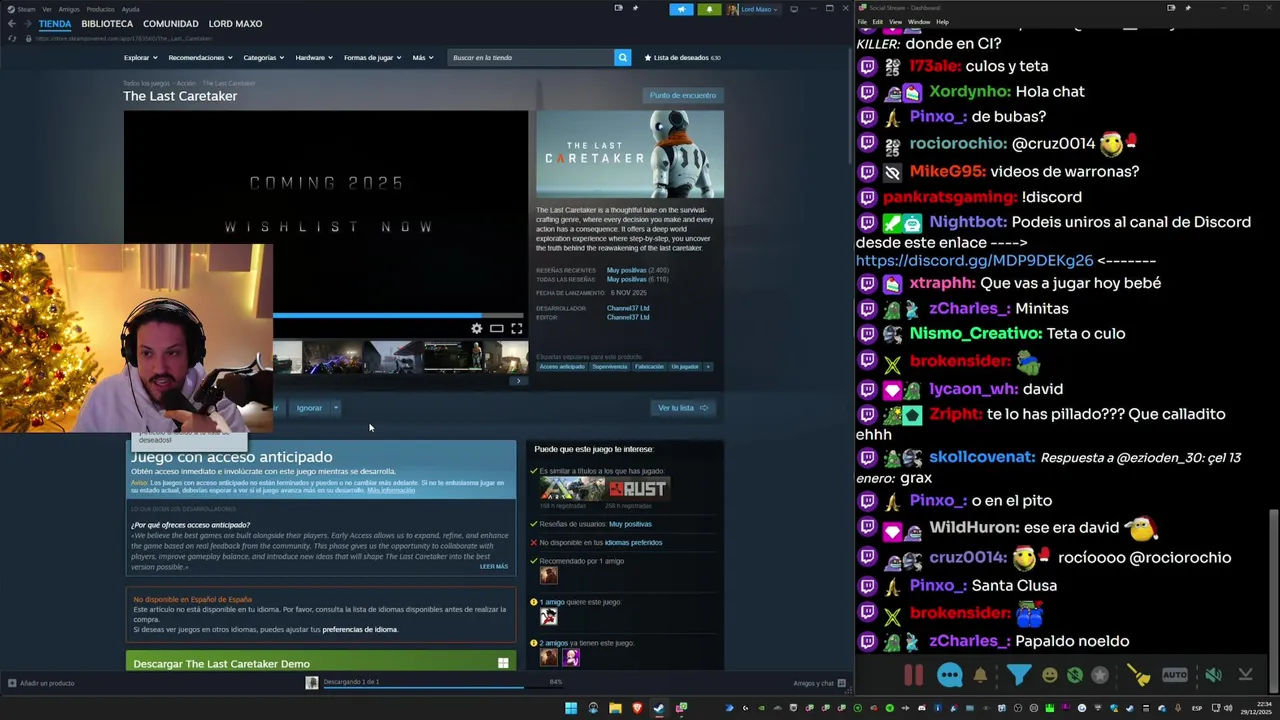Switch to the BIBLIOTECA tab
The width and height of the screenshot is (1280, 720).
tap(107, 23)
